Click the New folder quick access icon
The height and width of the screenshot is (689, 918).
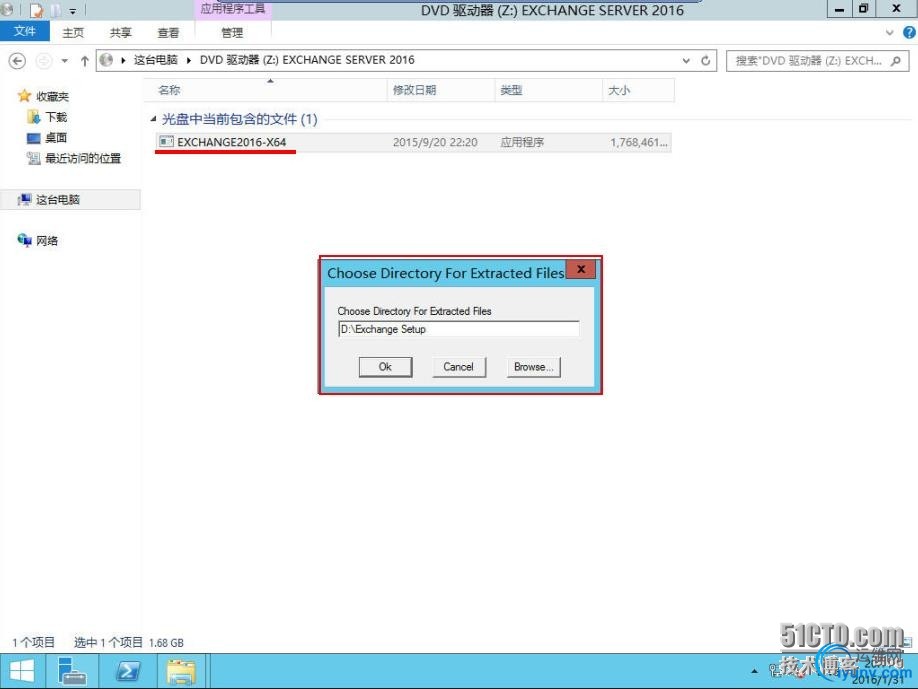56,10
